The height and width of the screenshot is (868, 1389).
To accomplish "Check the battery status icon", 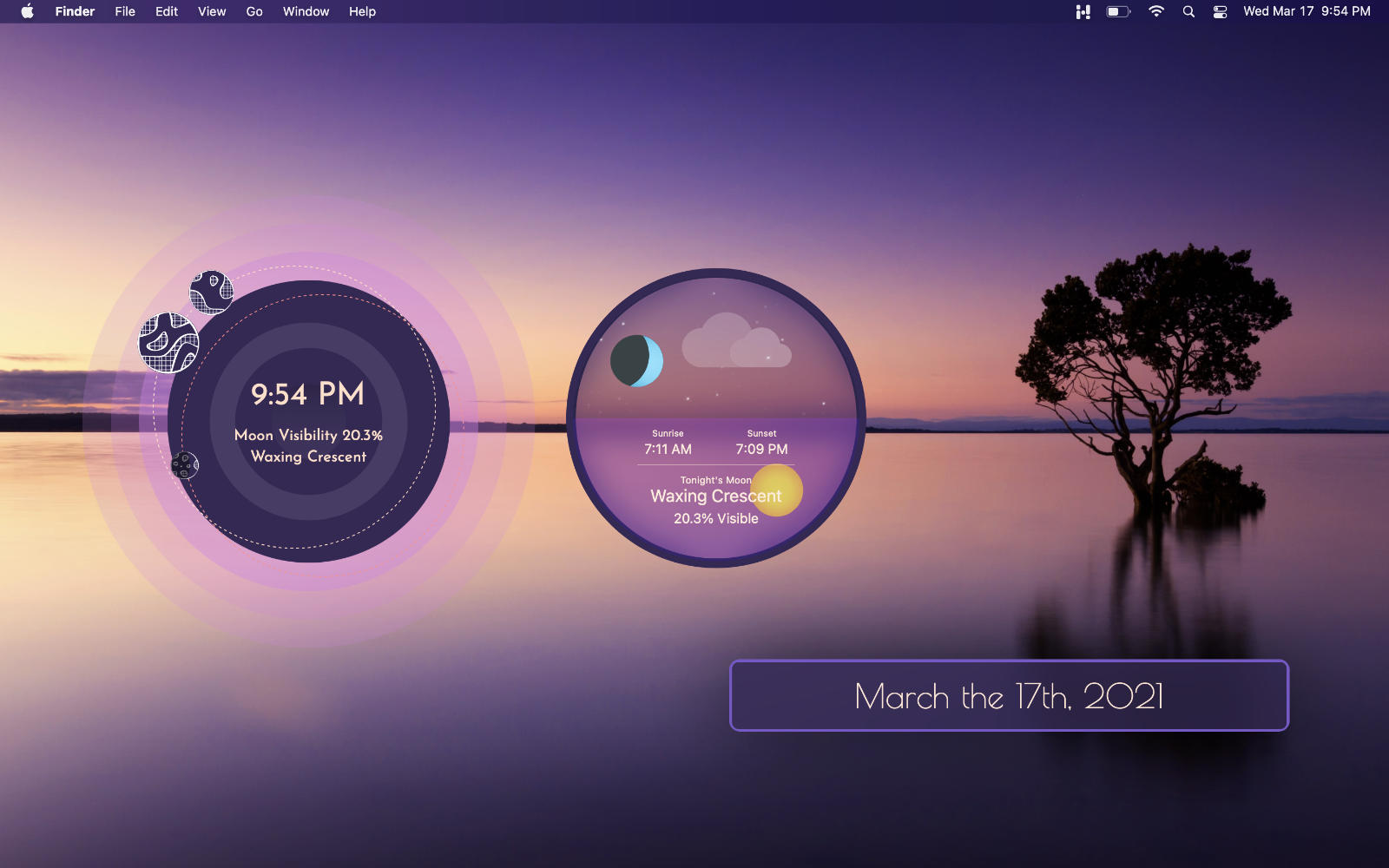I will click(x=1118, y=11).
